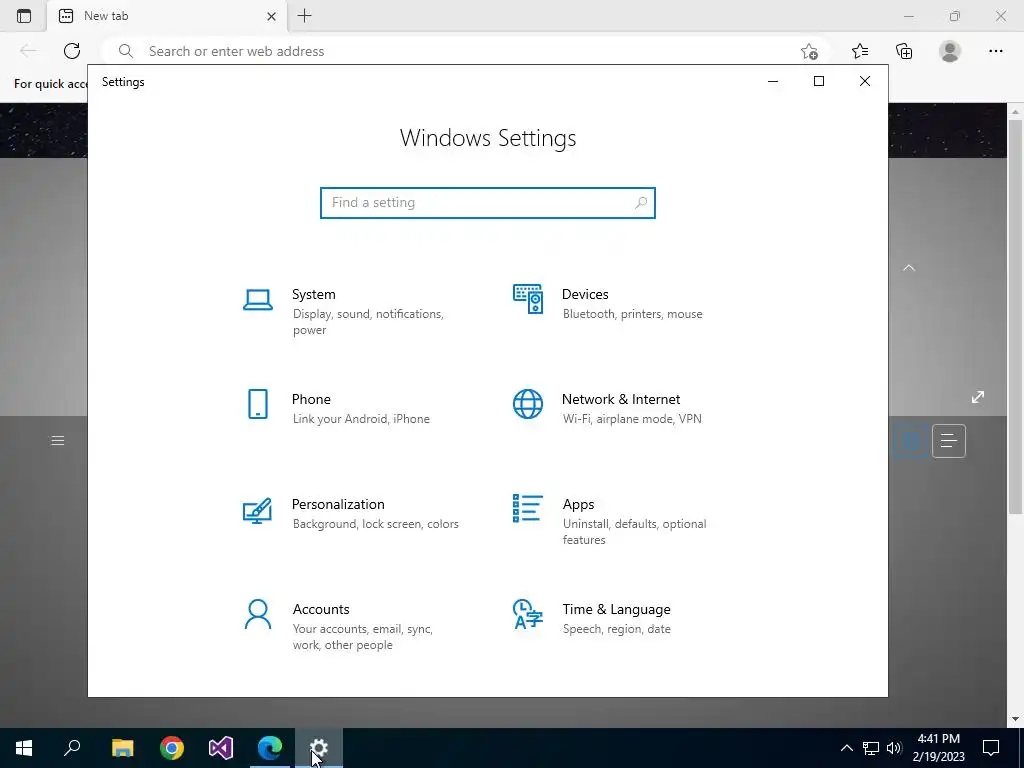
Task: Open notifications action center
Action: point(991,748)
